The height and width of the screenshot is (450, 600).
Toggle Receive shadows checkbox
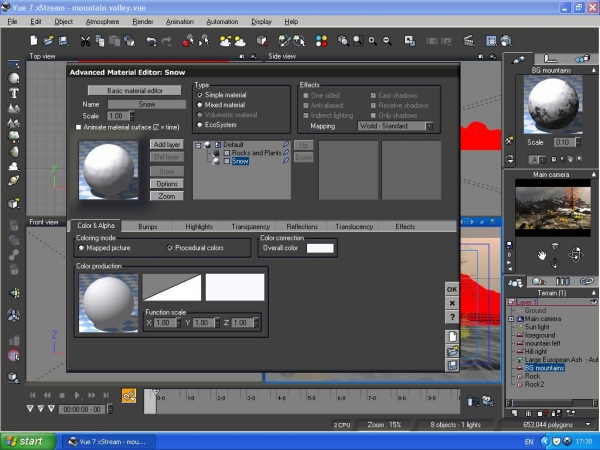[373, 105]
